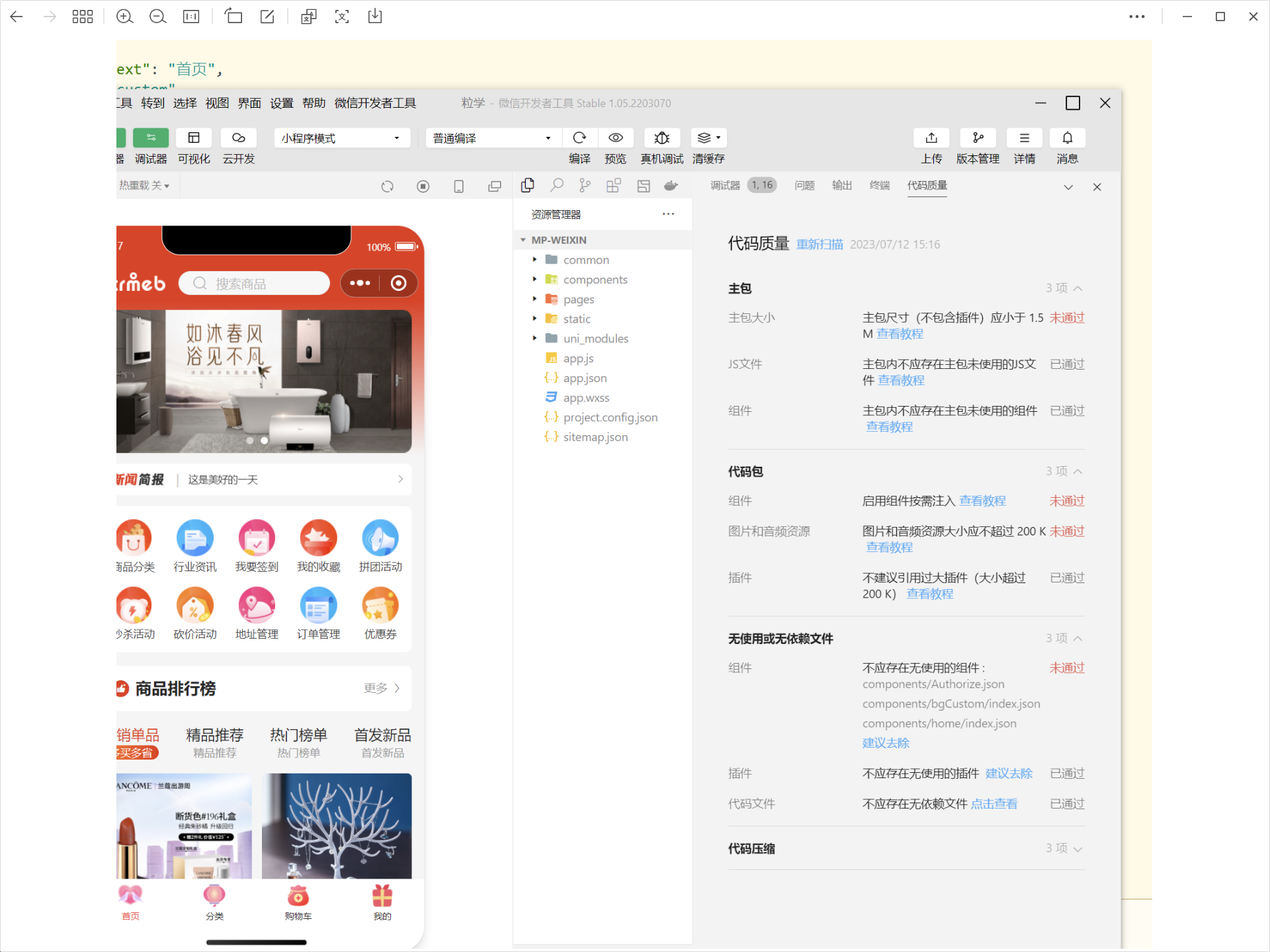Open the extensions blocks icon

point(614,186)
